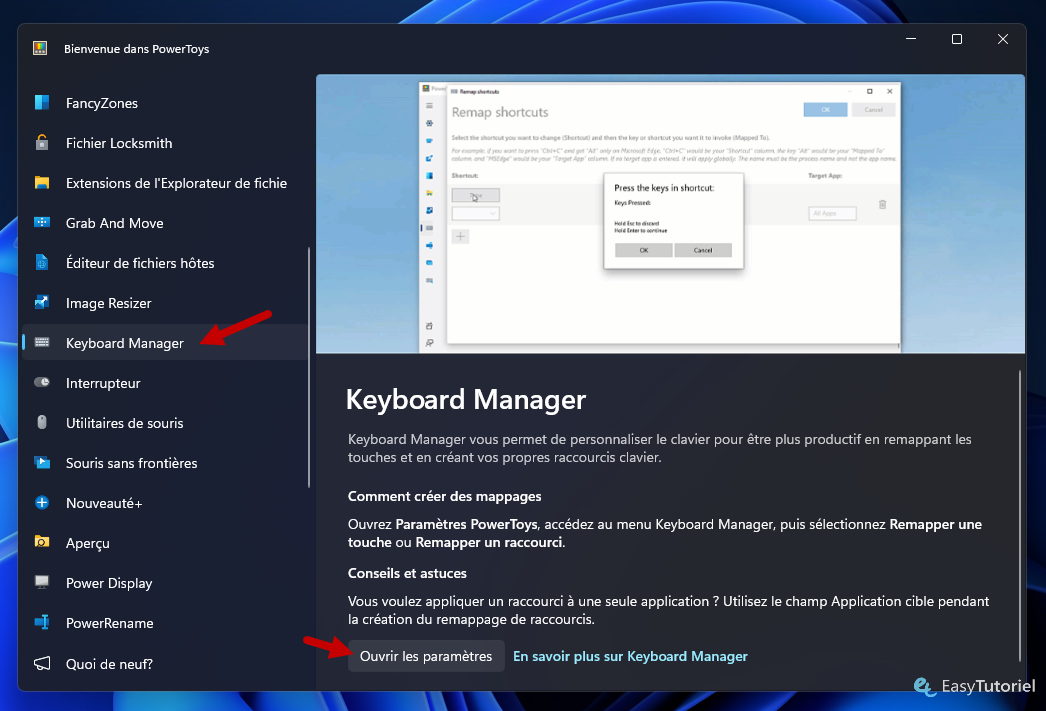This screenshot has width=1046, height=711.
Task: Minimize the PowerToys welcome window
Action: (911, 39)
